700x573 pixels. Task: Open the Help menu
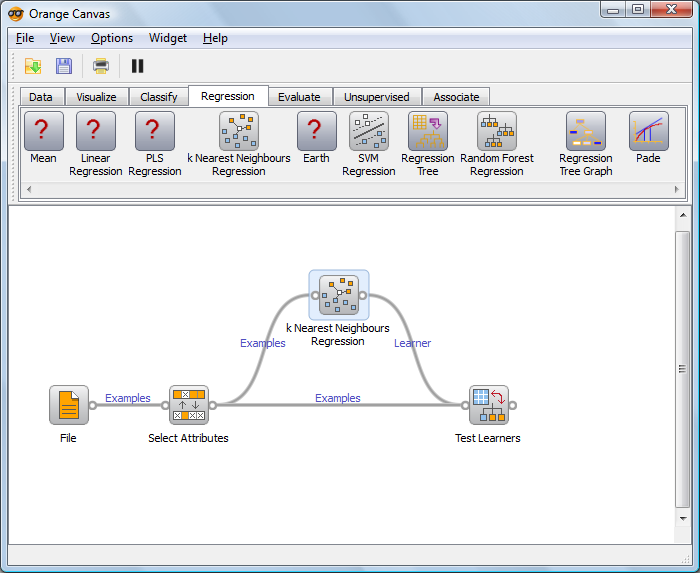[x=215, y=38]
